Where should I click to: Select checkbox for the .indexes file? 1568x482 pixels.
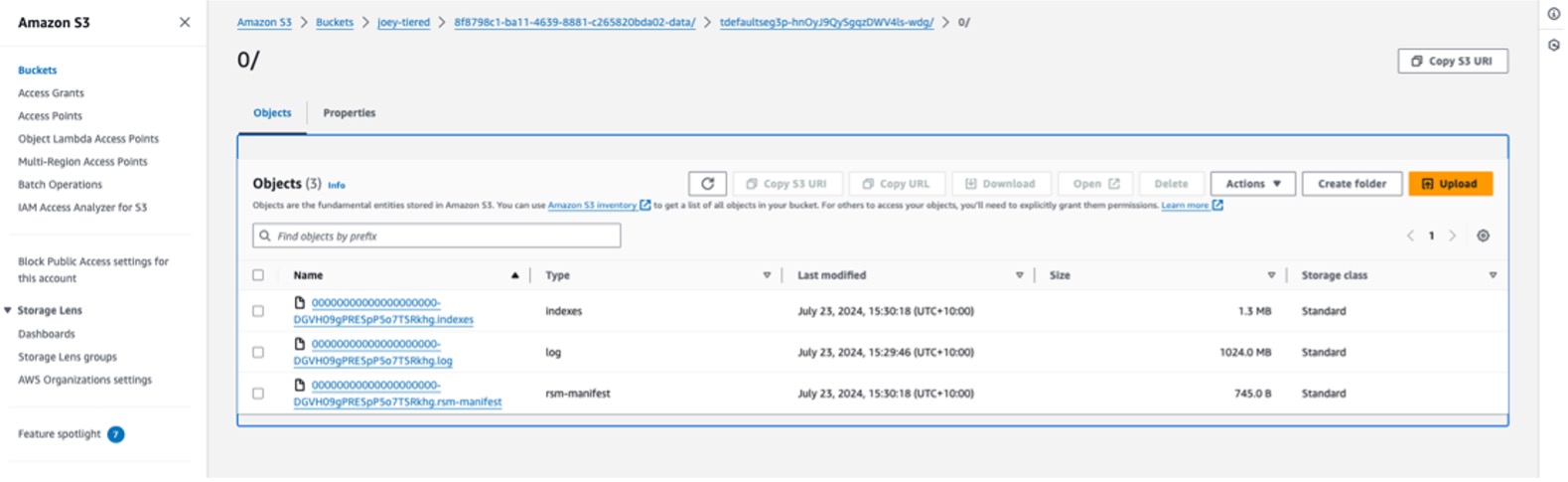pos(258,311)
